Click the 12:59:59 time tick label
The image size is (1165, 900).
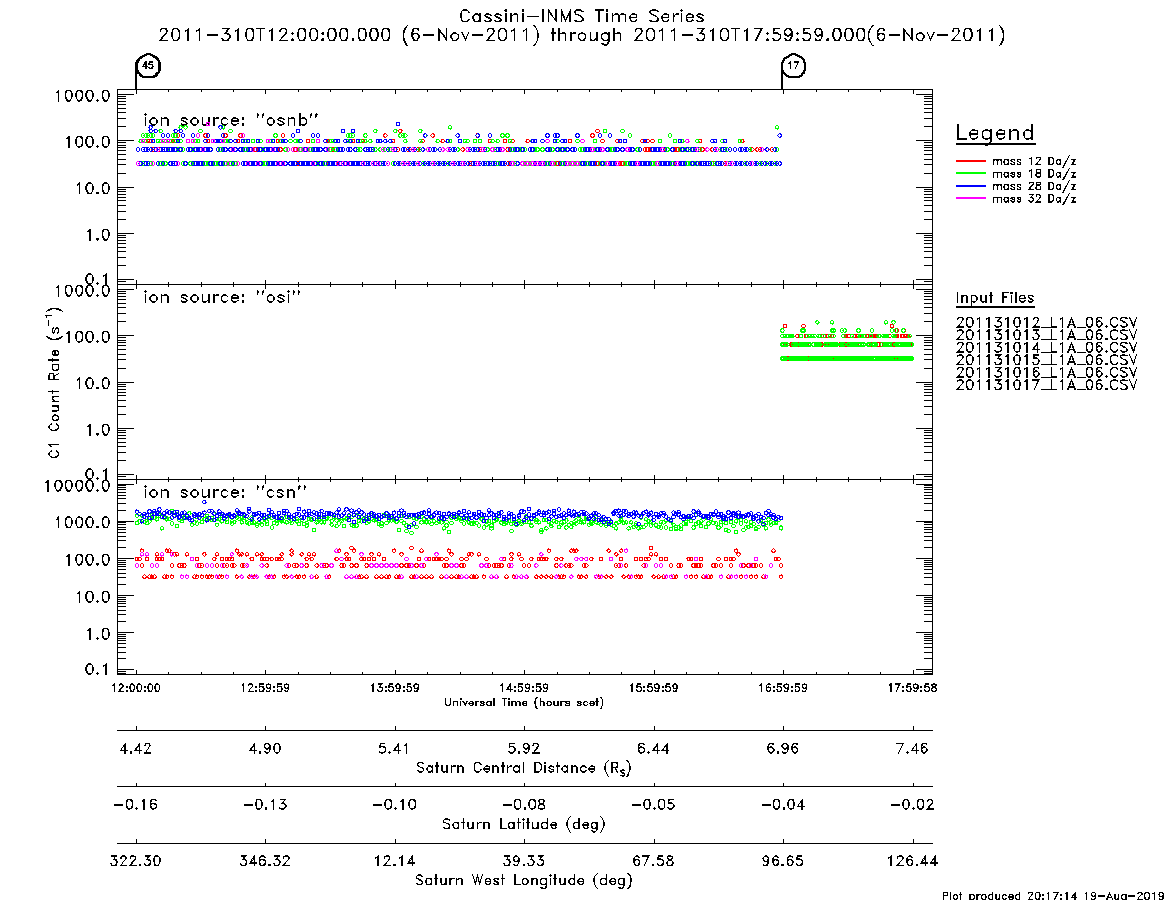coord(265,688)
